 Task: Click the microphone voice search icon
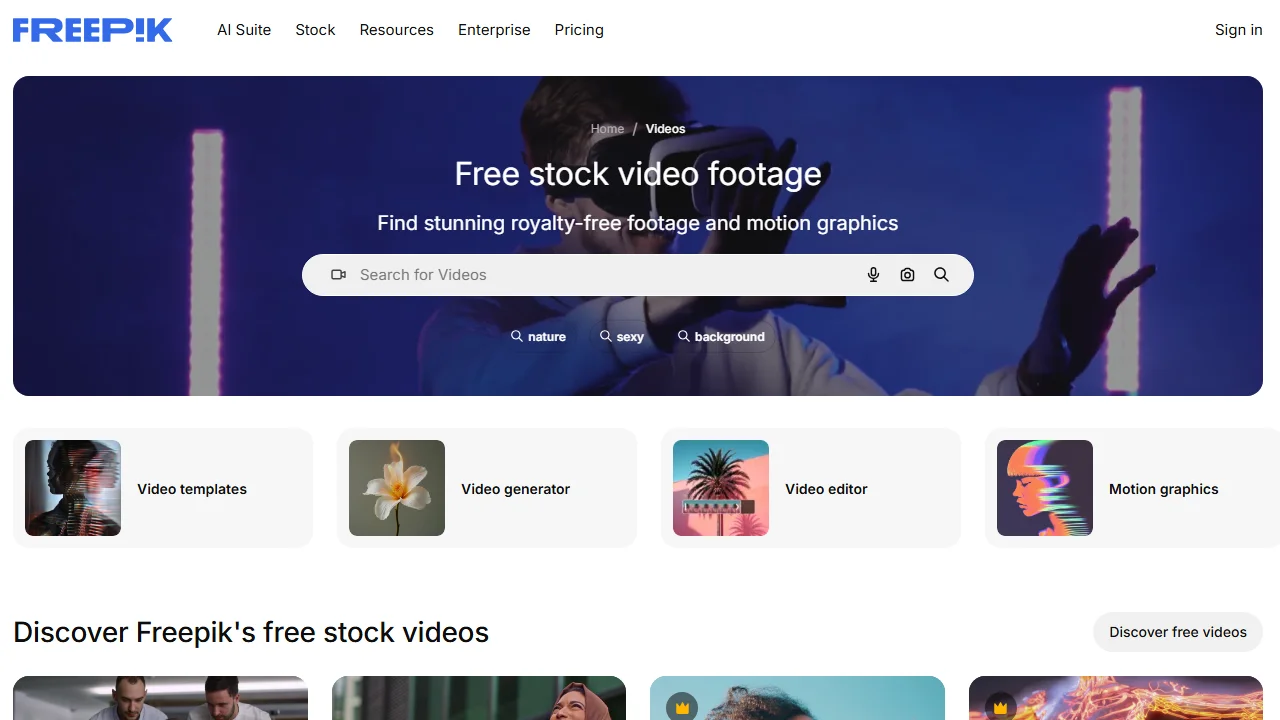[x=873, y=275]
